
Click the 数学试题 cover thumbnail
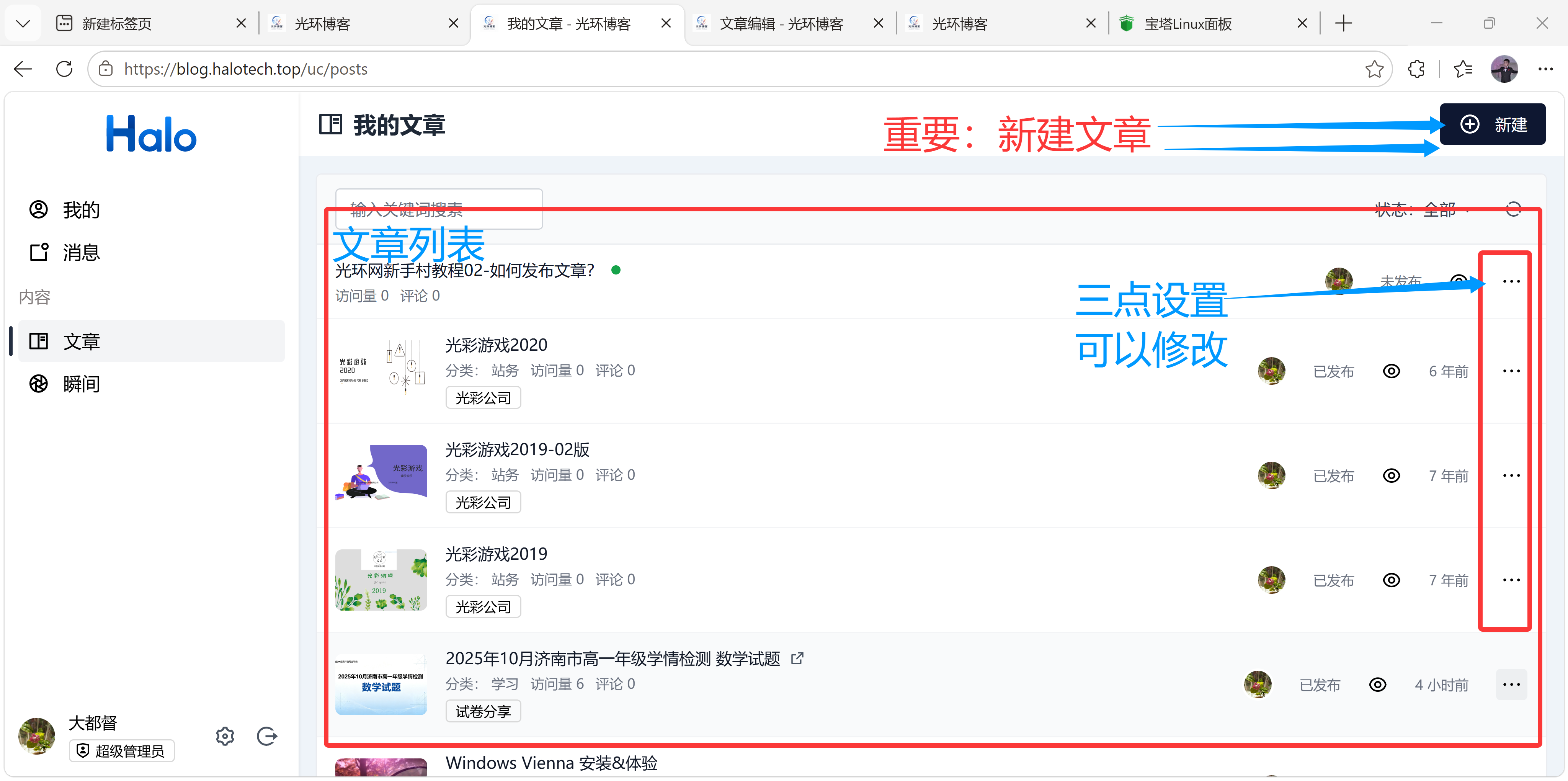381,685
